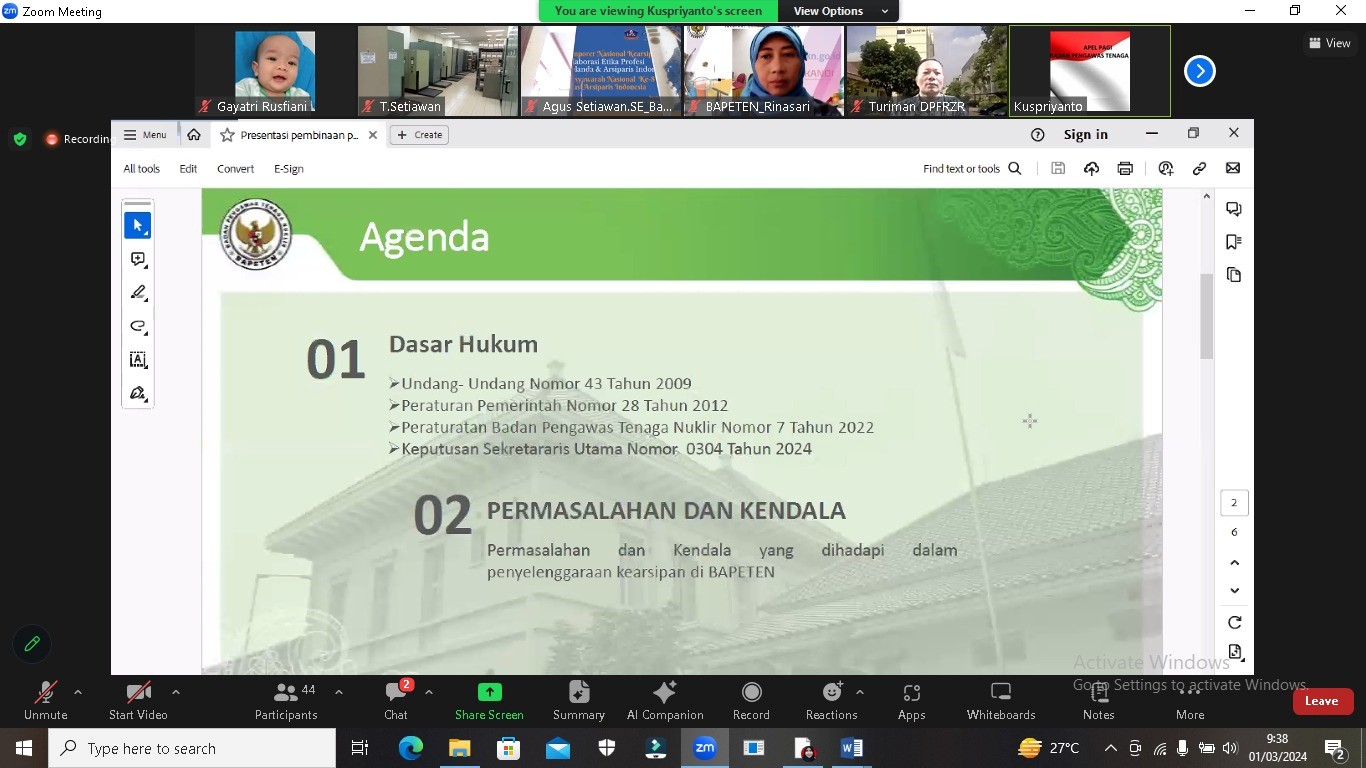Click the Windows taskbar search box
The width and height of the screenshot is (1366, 768).
192,748
